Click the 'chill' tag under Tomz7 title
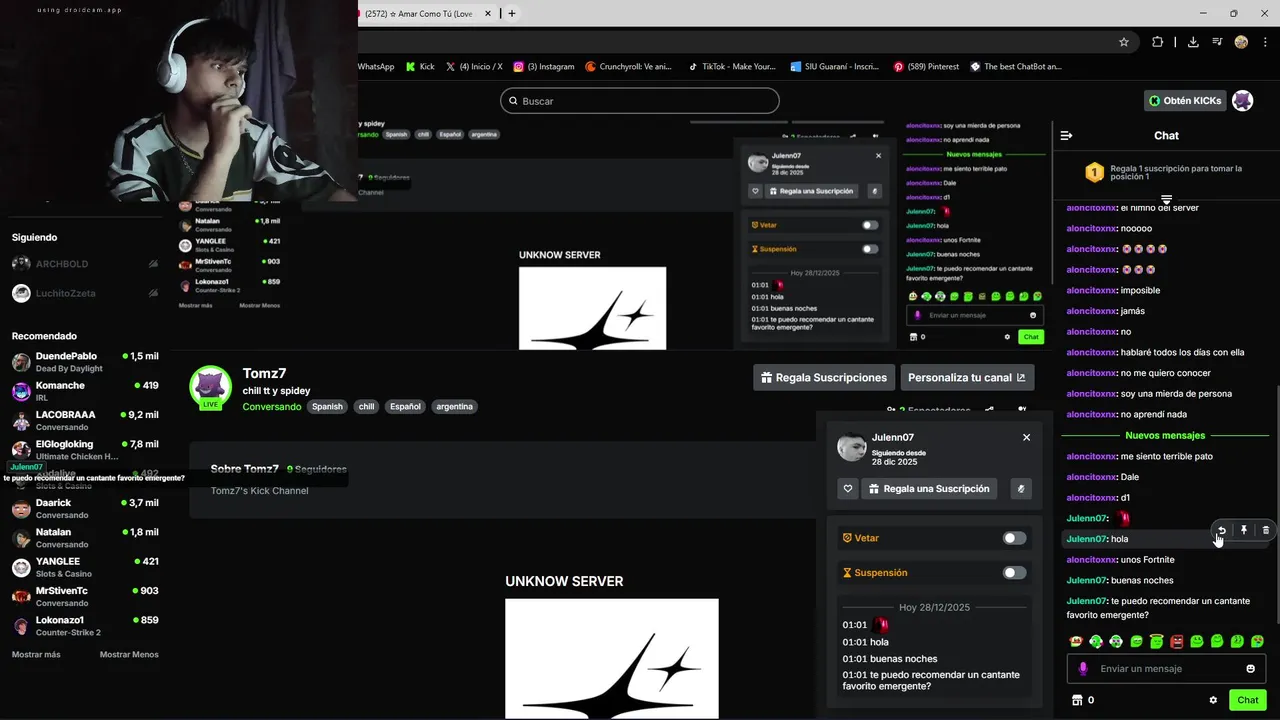This screenshot has height=720, width=1280. click(366, 407)
